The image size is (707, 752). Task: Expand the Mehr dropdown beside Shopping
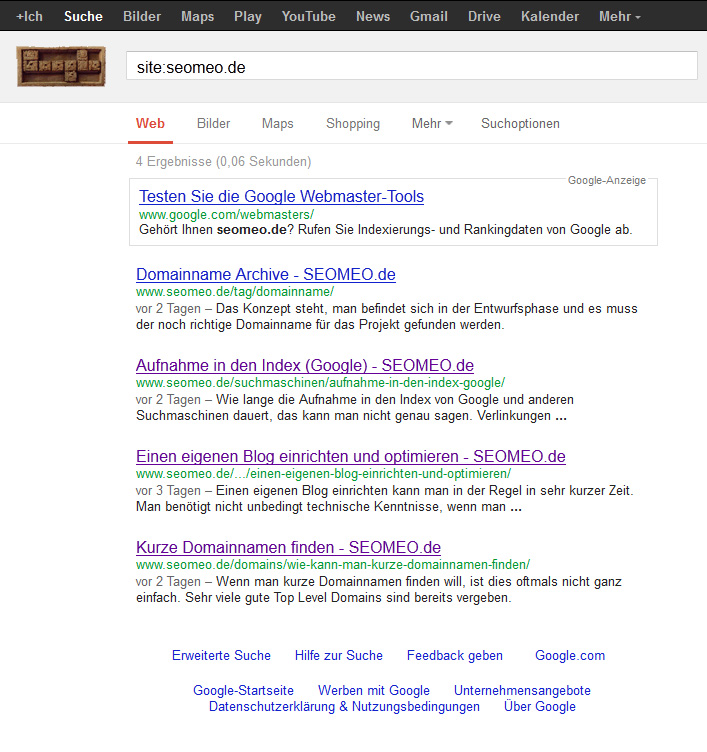pyautogui.click(x=432, y=124)
